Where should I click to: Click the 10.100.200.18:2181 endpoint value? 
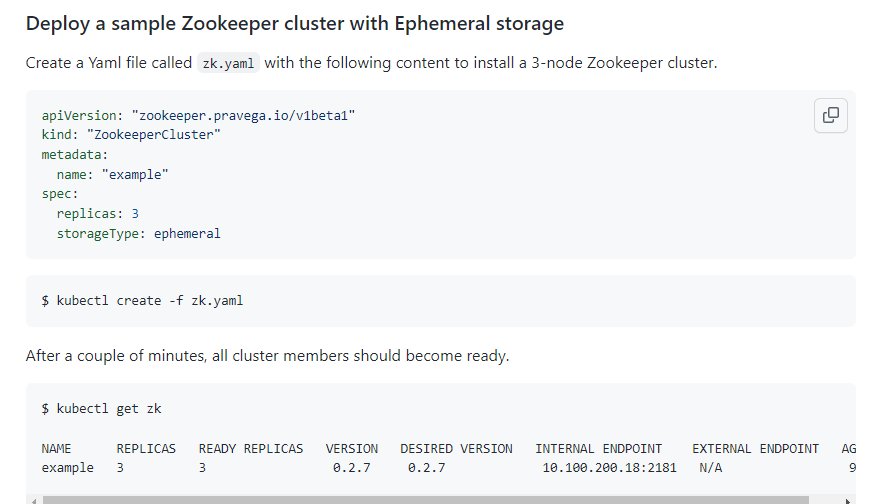click(609, 468)
